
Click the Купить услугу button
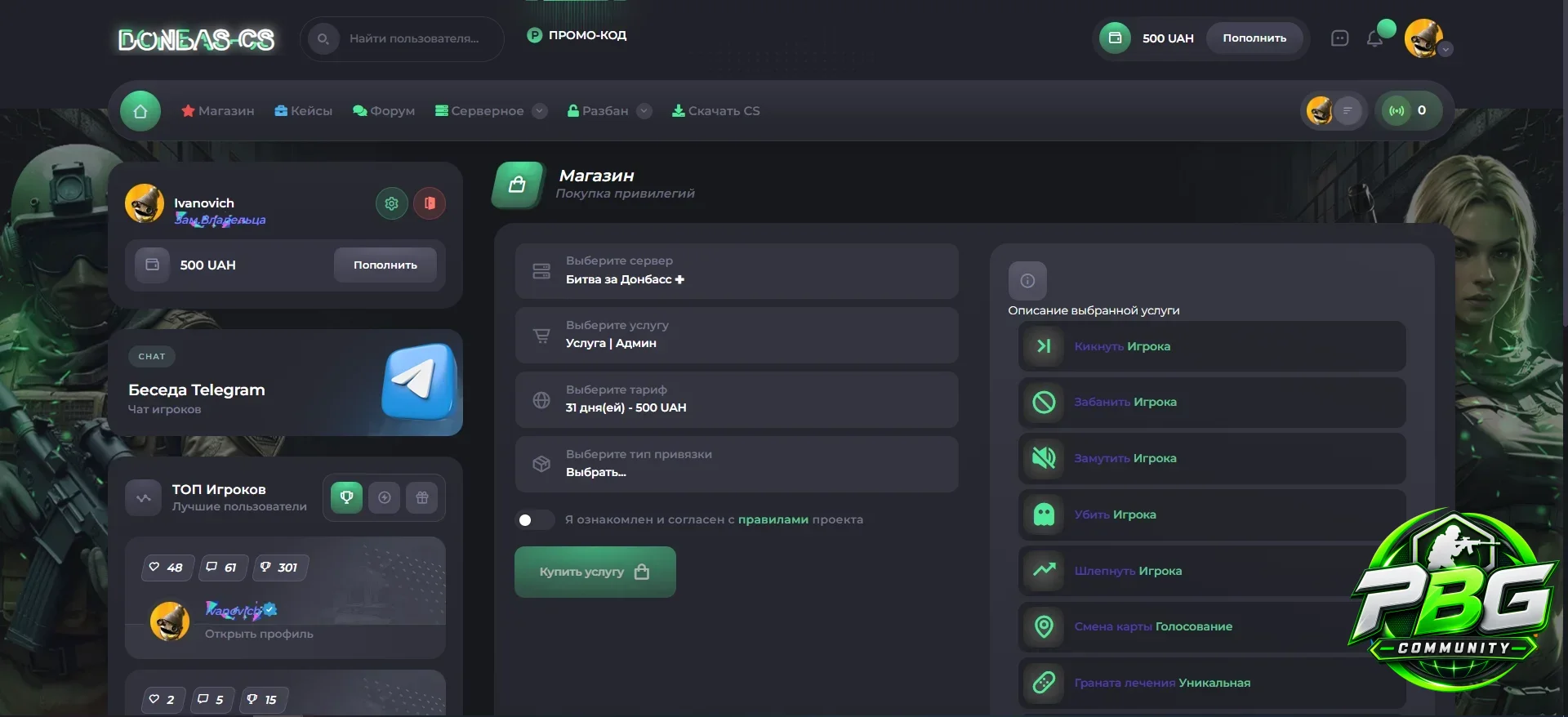pyautogui.click(x=595, y=572)
